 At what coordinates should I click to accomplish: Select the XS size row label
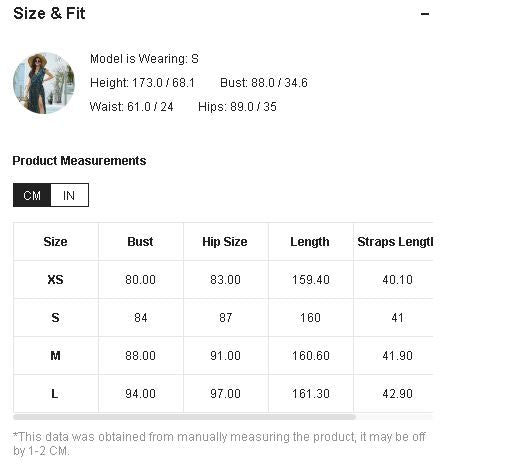click(56, 280)
